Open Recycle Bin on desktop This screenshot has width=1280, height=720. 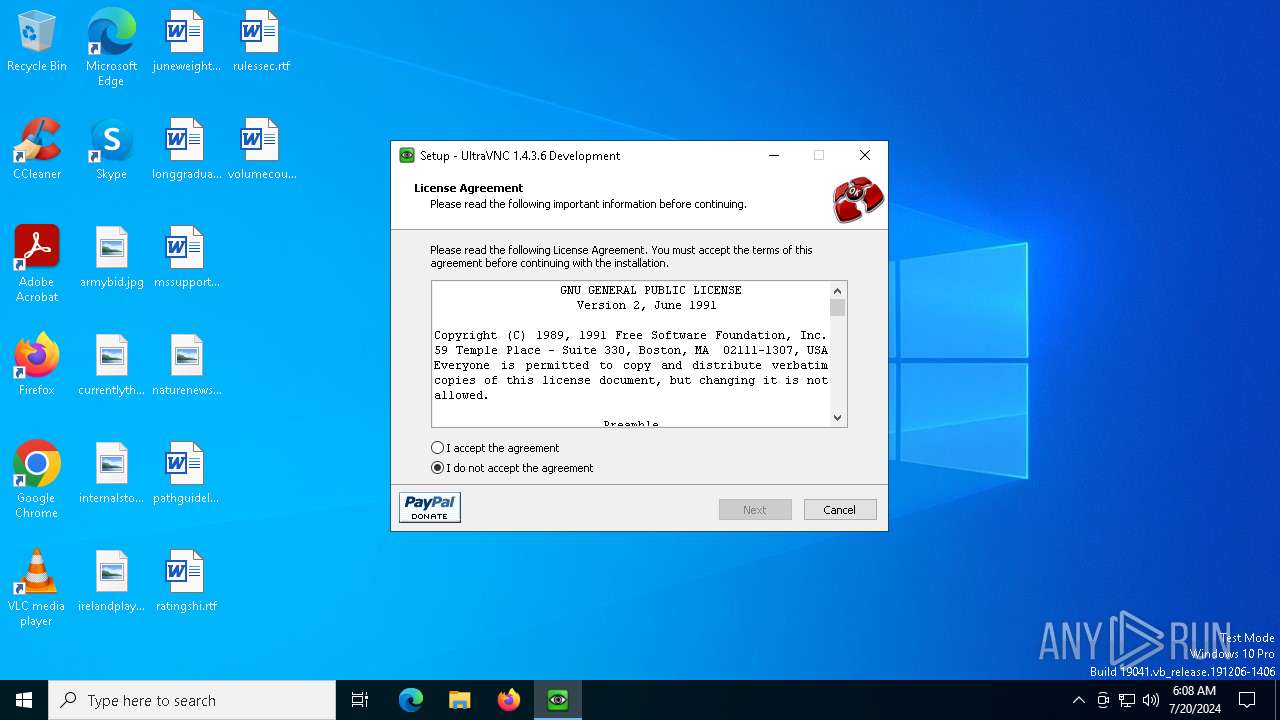37,42
